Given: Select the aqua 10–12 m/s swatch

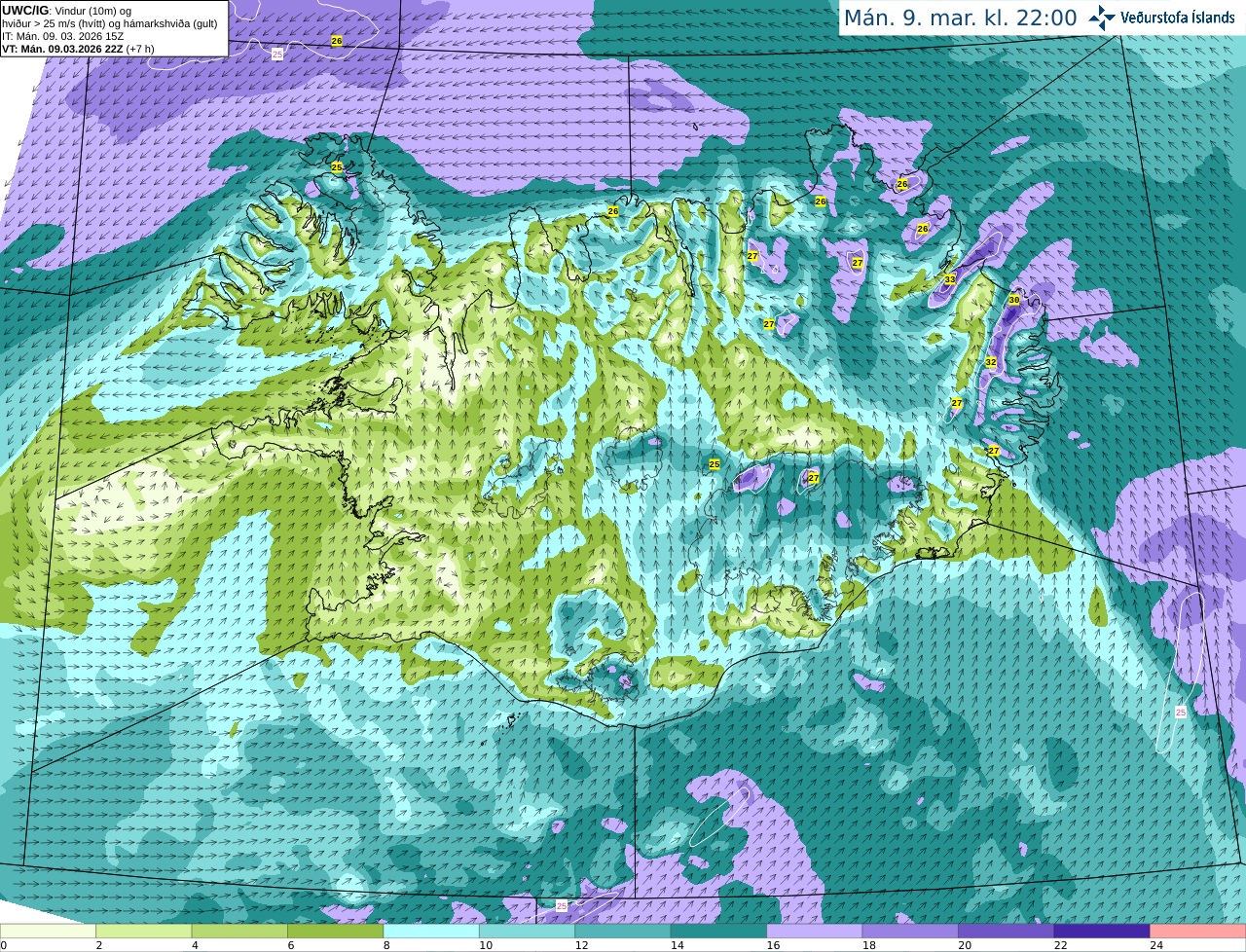Looking at the screenshot, I should coord(528,931).
